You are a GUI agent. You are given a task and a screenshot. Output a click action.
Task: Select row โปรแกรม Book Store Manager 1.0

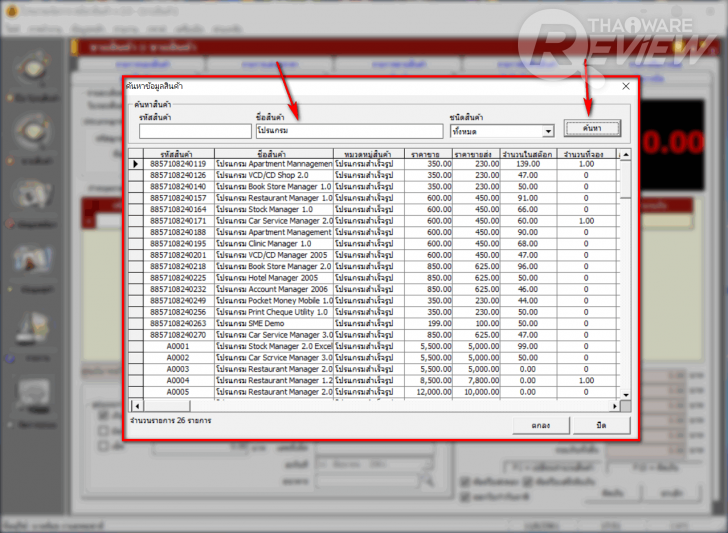(x=374, y=187)
